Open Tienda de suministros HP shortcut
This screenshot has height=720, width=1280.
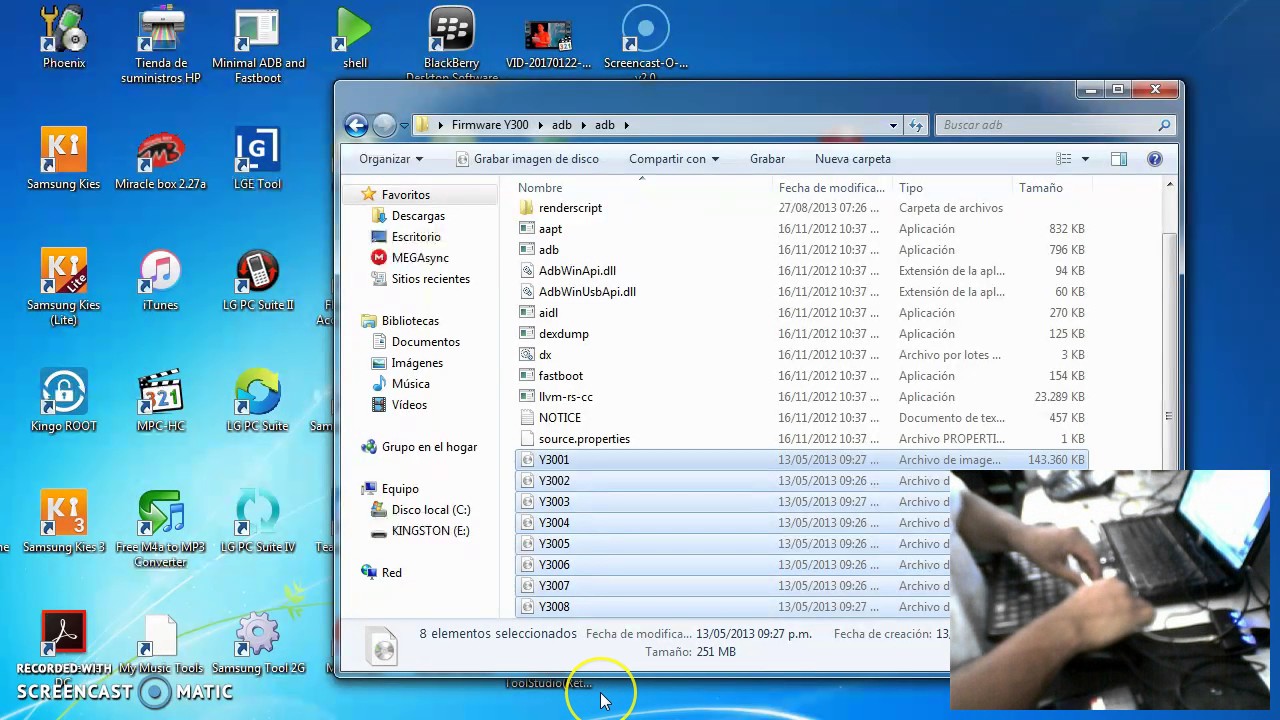tap(161, 45)
